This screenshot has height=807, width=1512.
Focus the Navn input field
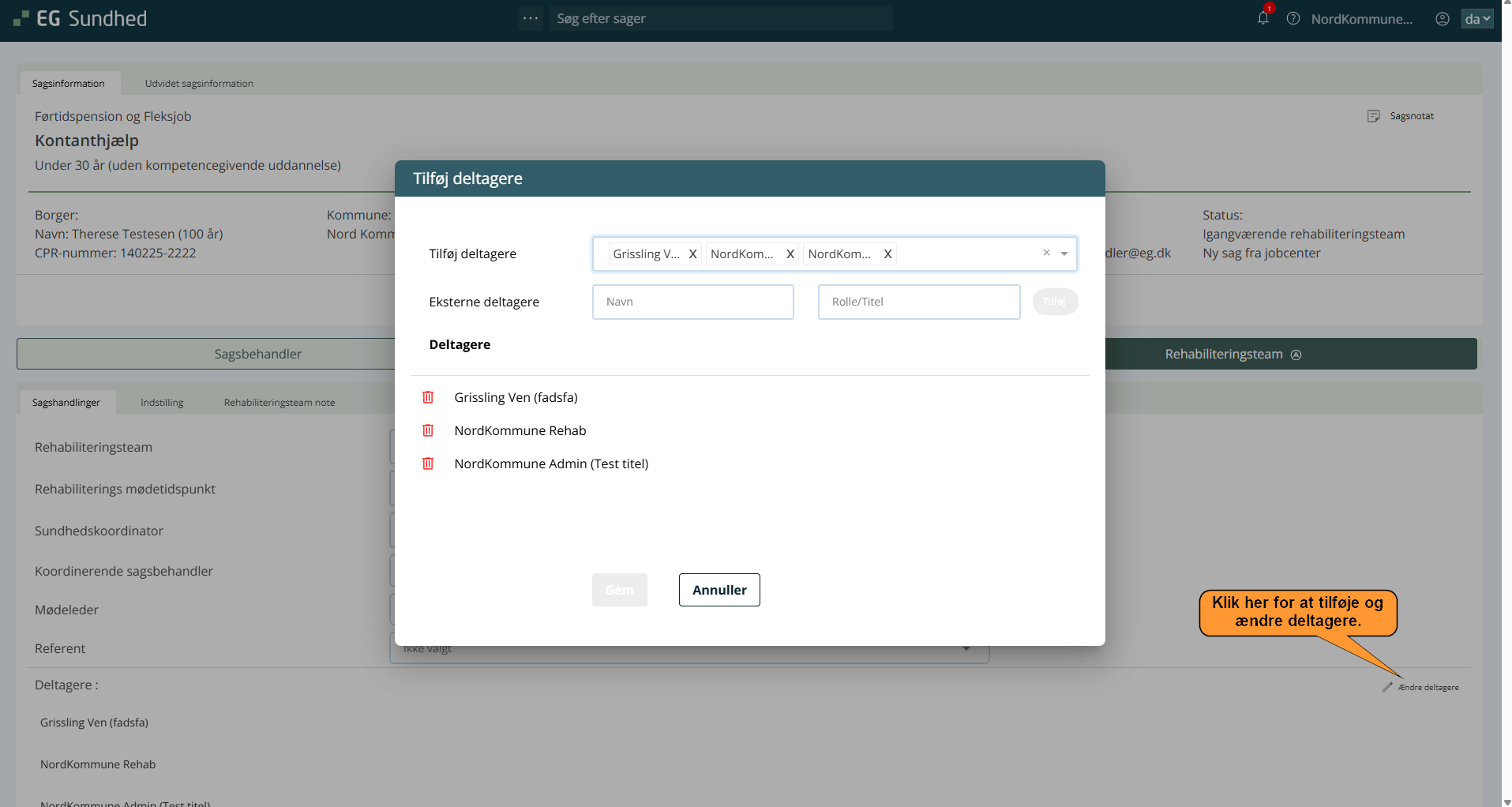[692, 302]
